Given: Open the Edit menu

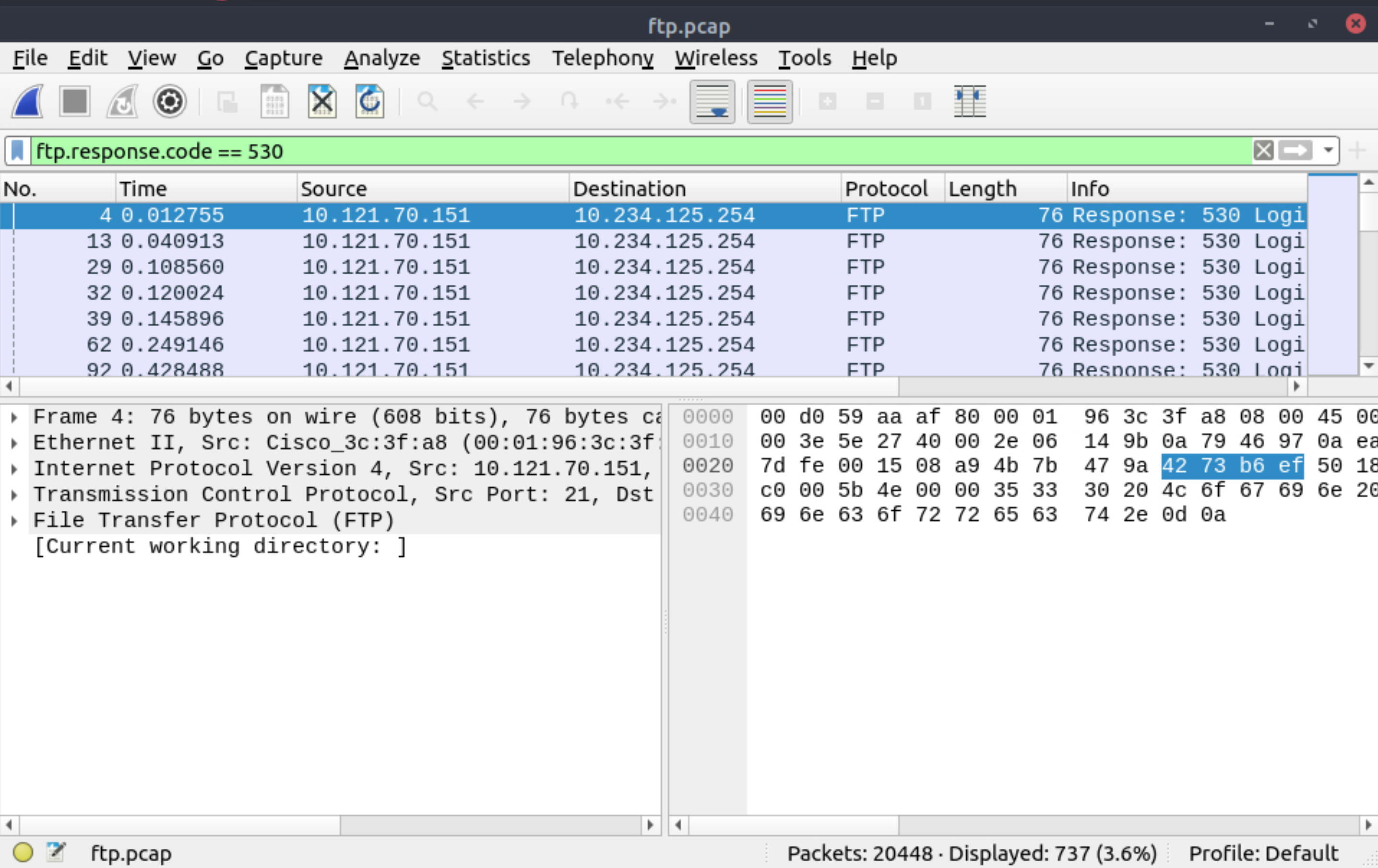Looking at the screenshot, I should tap(87, 58).
